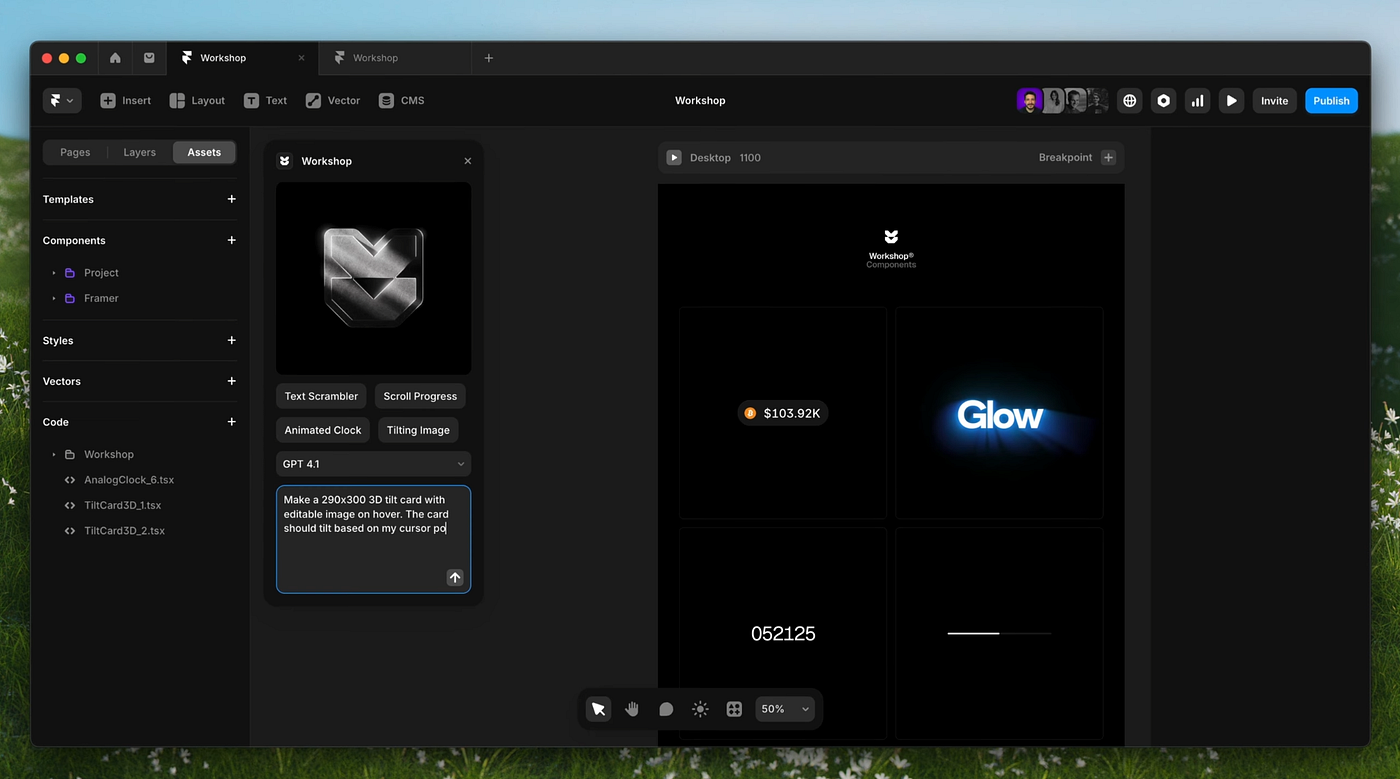Image resolution: width=1400 pixels, height=779 pixels.
Task: Select the Glow text component
Action: coord(1000,415)
